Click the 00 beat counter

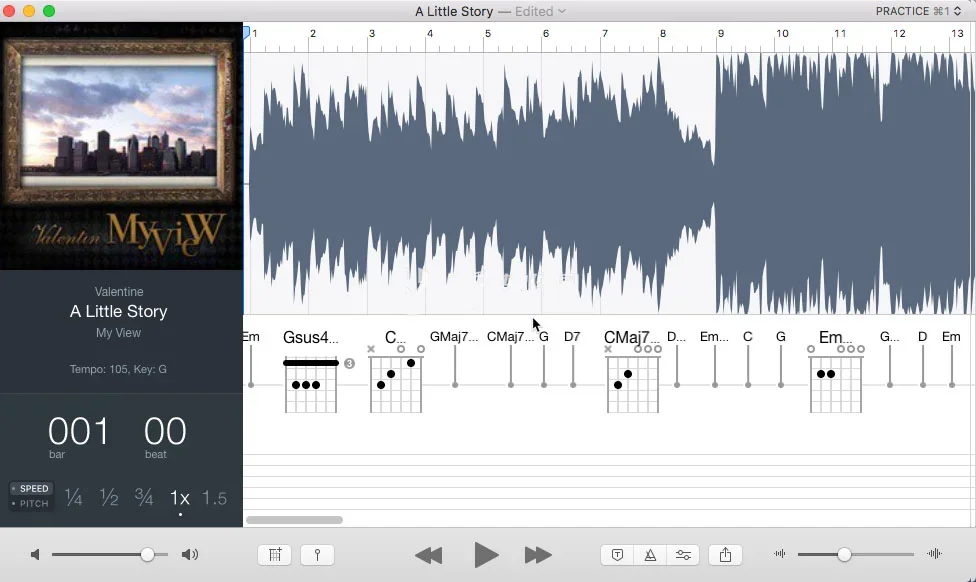pyautogui.click(x=165, y=431)
